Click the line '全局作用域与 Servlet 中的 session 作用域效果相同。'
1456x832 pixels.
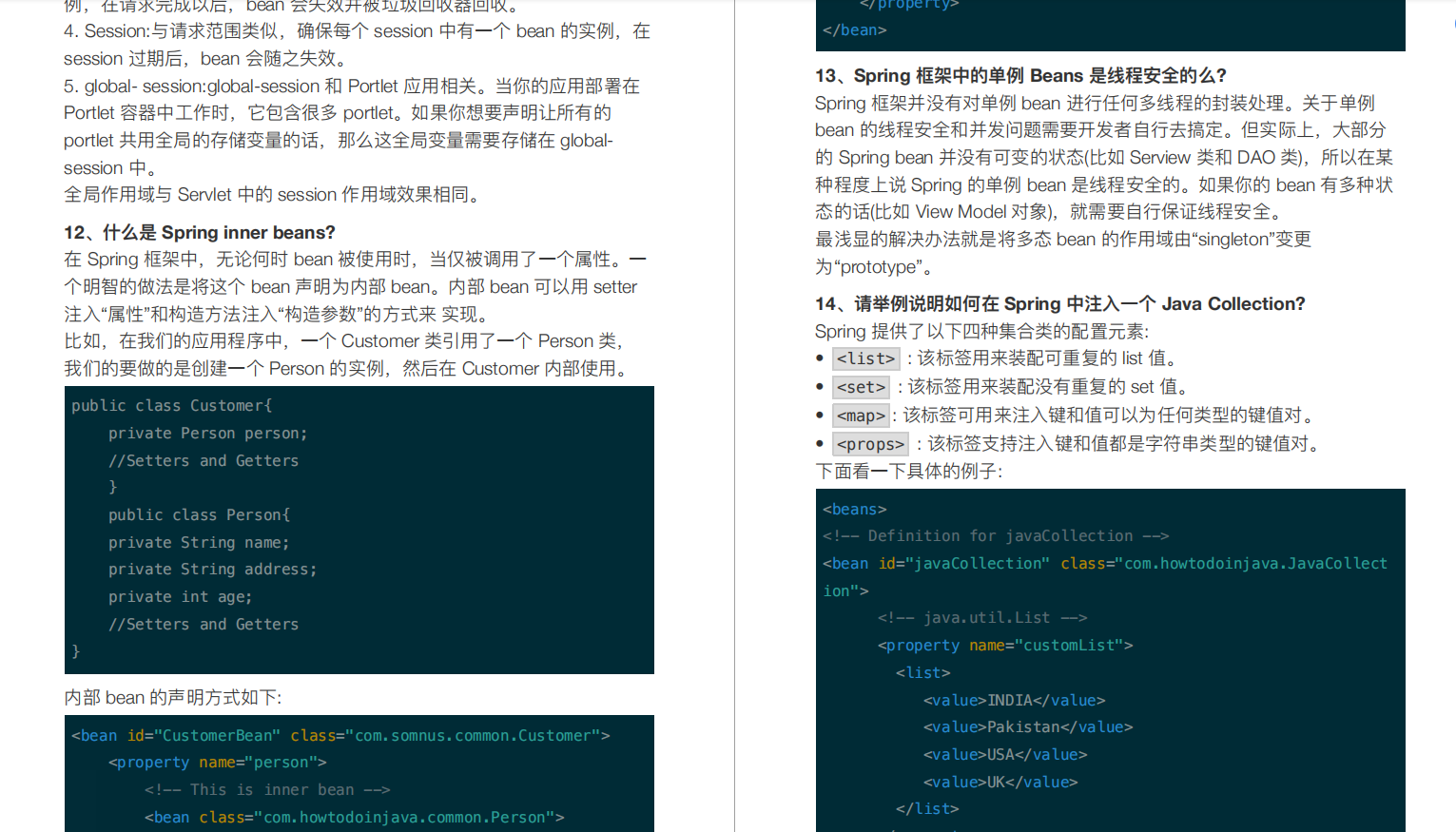coord(275,194)
